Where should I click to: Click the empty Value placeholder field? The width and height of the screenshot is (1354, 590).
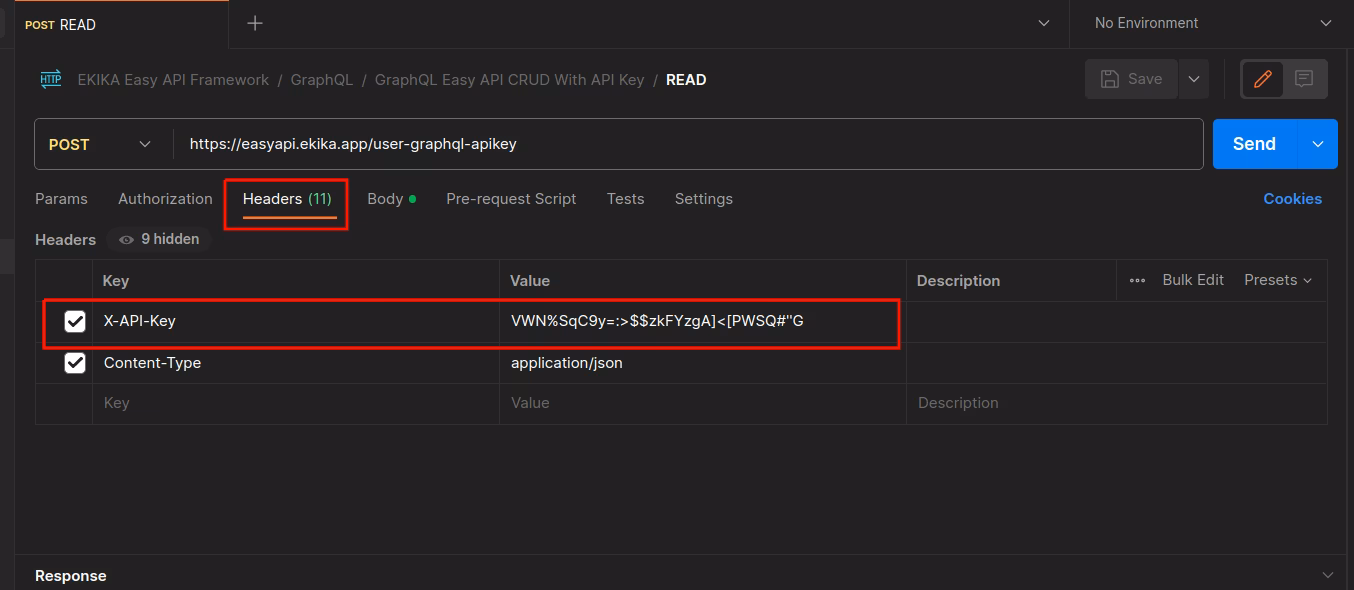[x=703, y=403]
